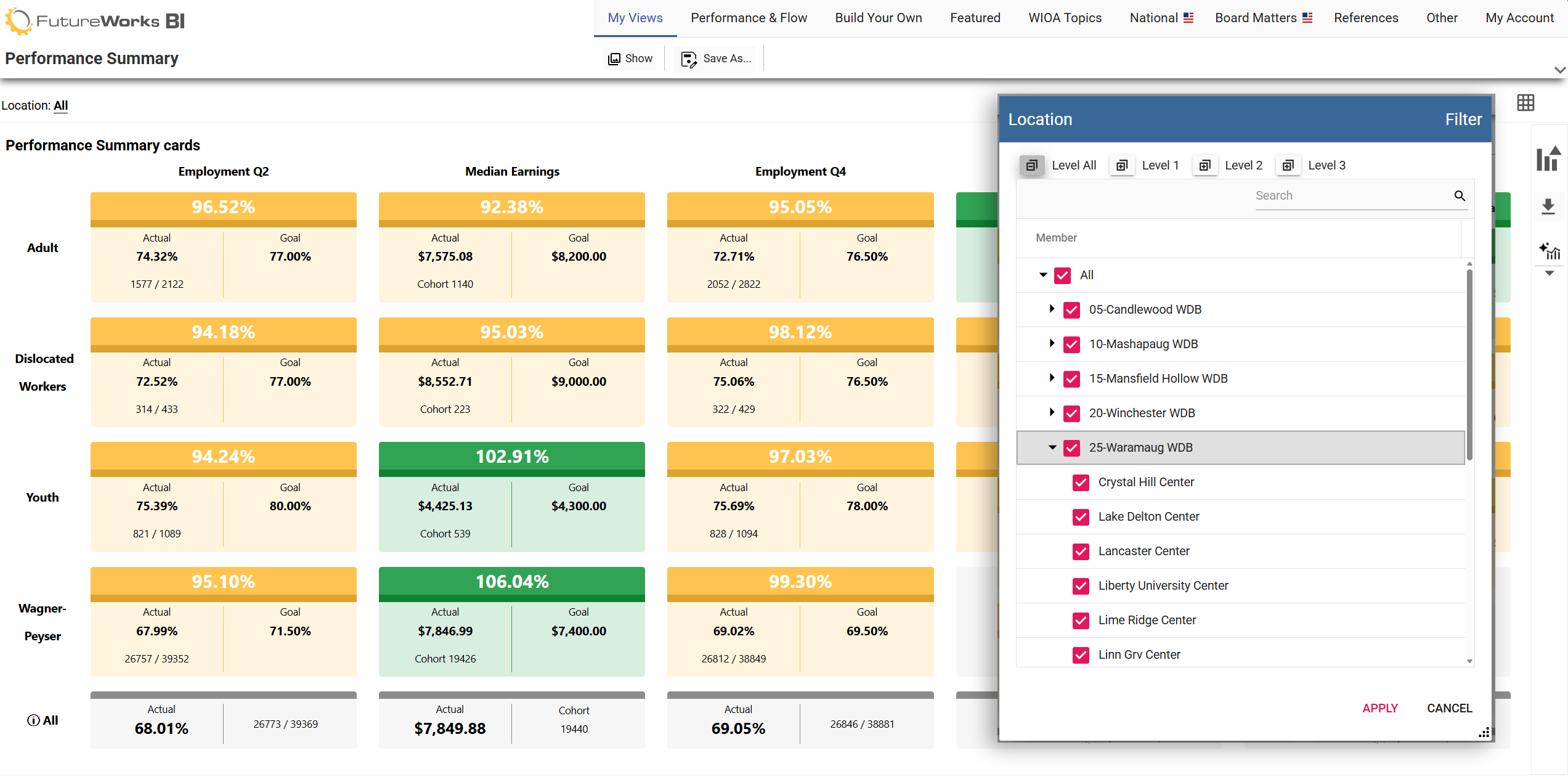Expand 05-Candlewood WDB node
Screen dimensions: 1568x782
tap(1052, 309)
